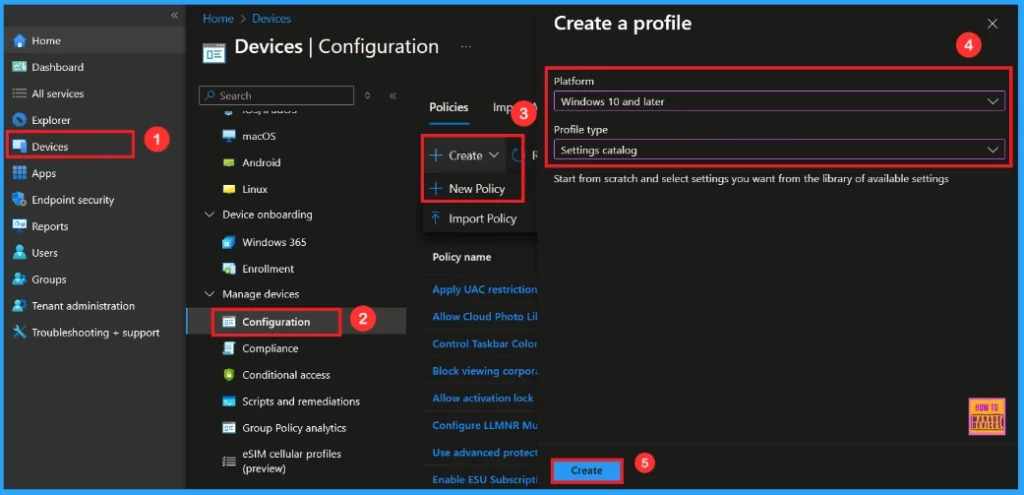Open the Reports icon
The image size is (1024, 495).
pos(20,226)
